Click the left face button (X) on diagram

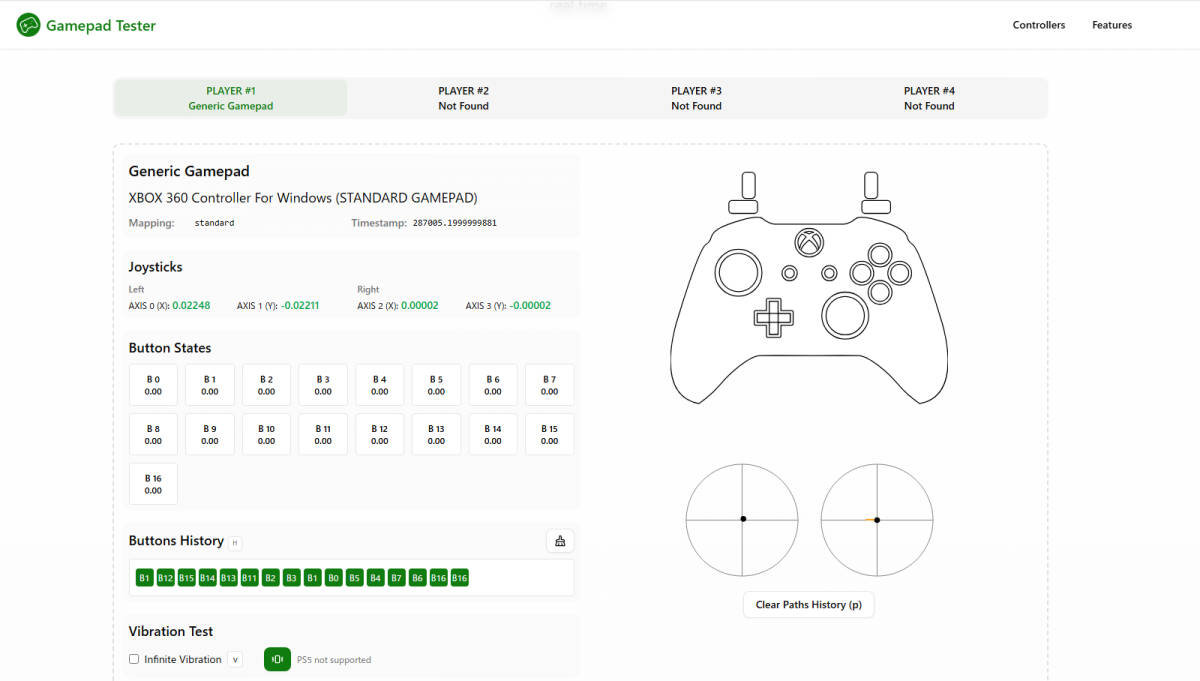861,273
